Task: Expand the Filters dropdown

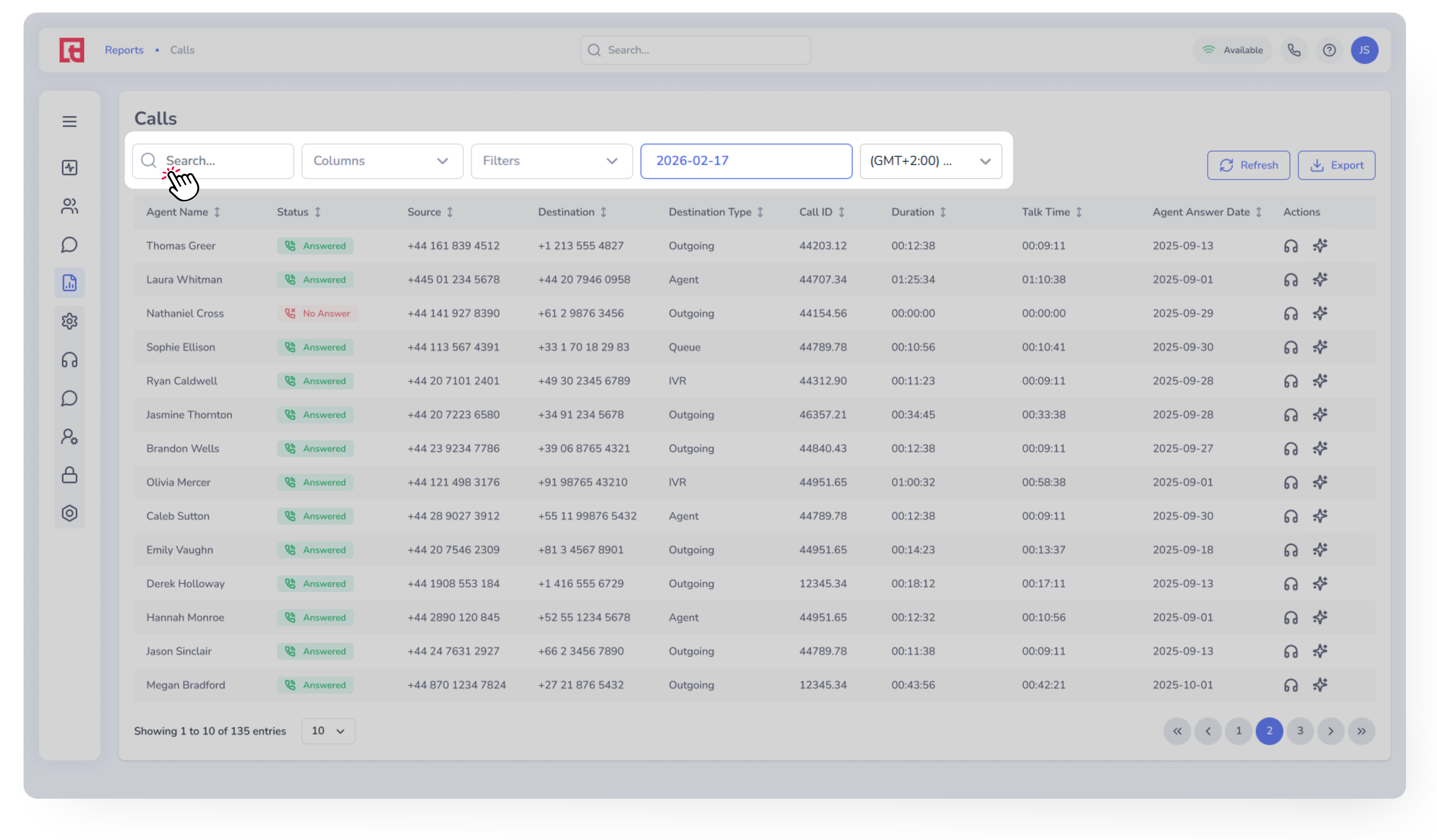Action: pos(551,161)
